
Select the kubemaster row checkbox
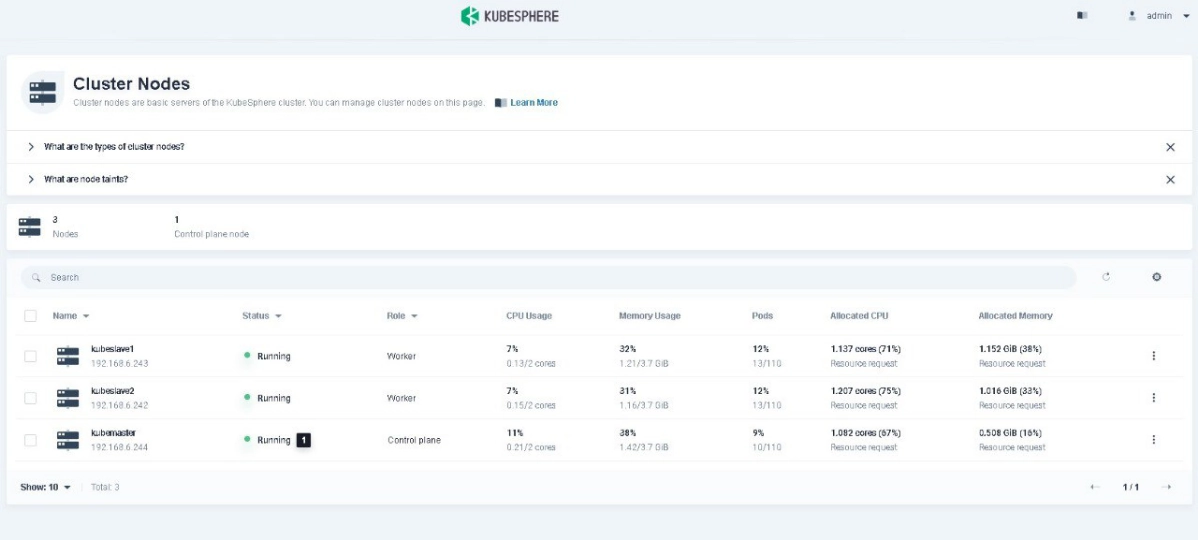click(31, 440)
